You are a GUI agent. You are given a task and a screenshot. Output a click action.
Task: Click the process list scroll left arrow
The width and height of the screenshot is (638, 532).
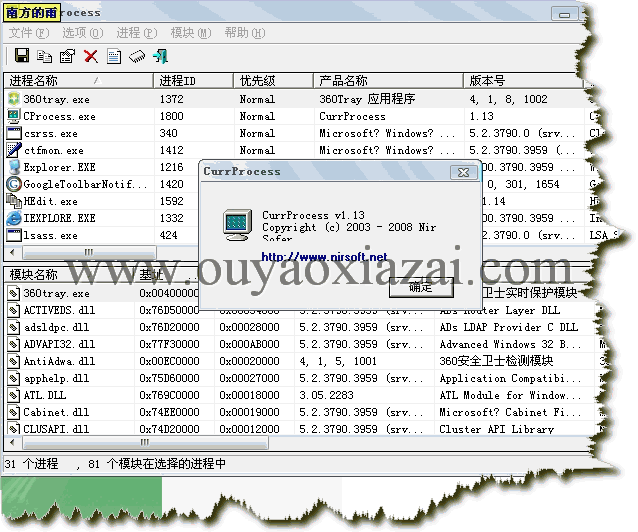pos(13,252)
